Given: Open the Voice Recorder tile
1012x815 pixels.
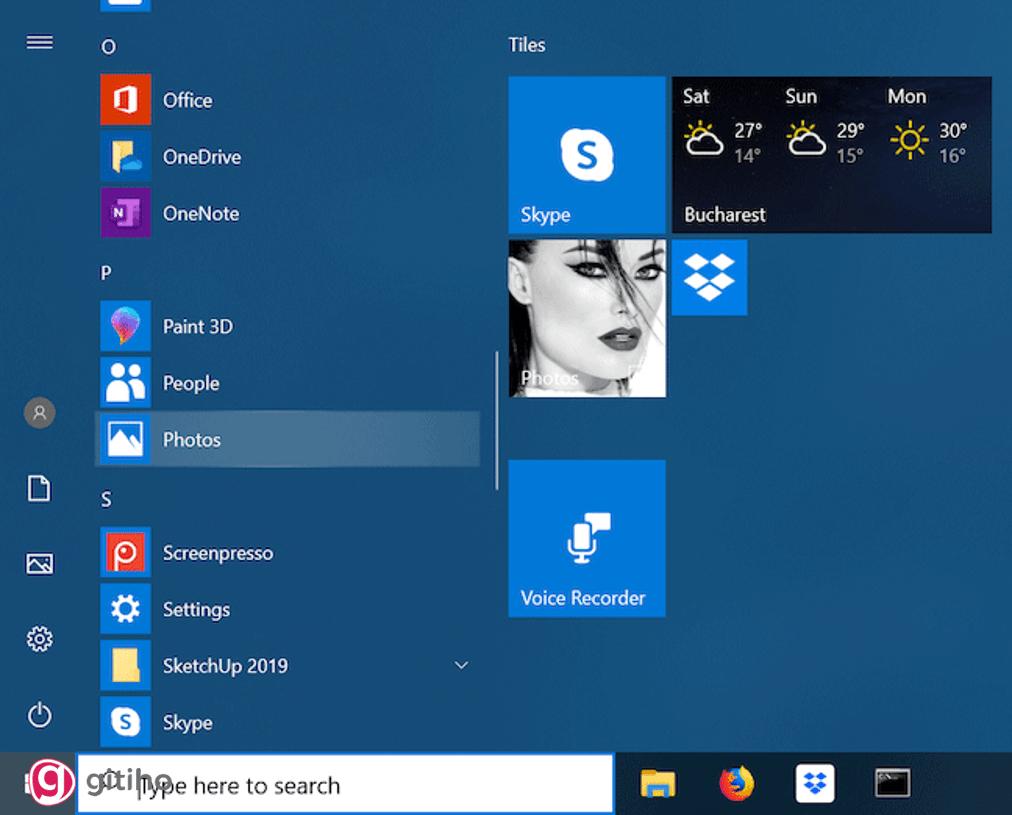Looking at the screenshot, I should click(586, 538).
